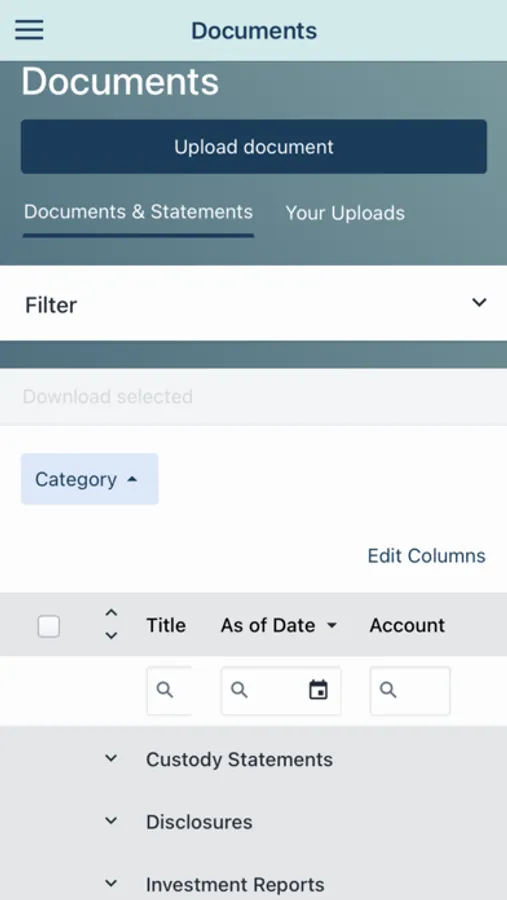Open Edit Columns link

[427, 556]
